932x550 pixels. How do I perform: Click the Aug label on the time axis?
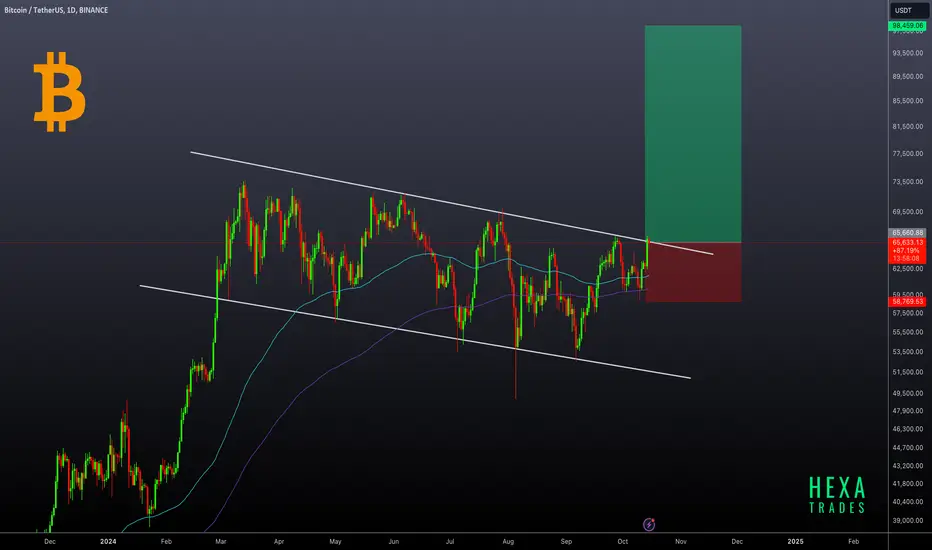pyautogui.click(x=508, y=541)
